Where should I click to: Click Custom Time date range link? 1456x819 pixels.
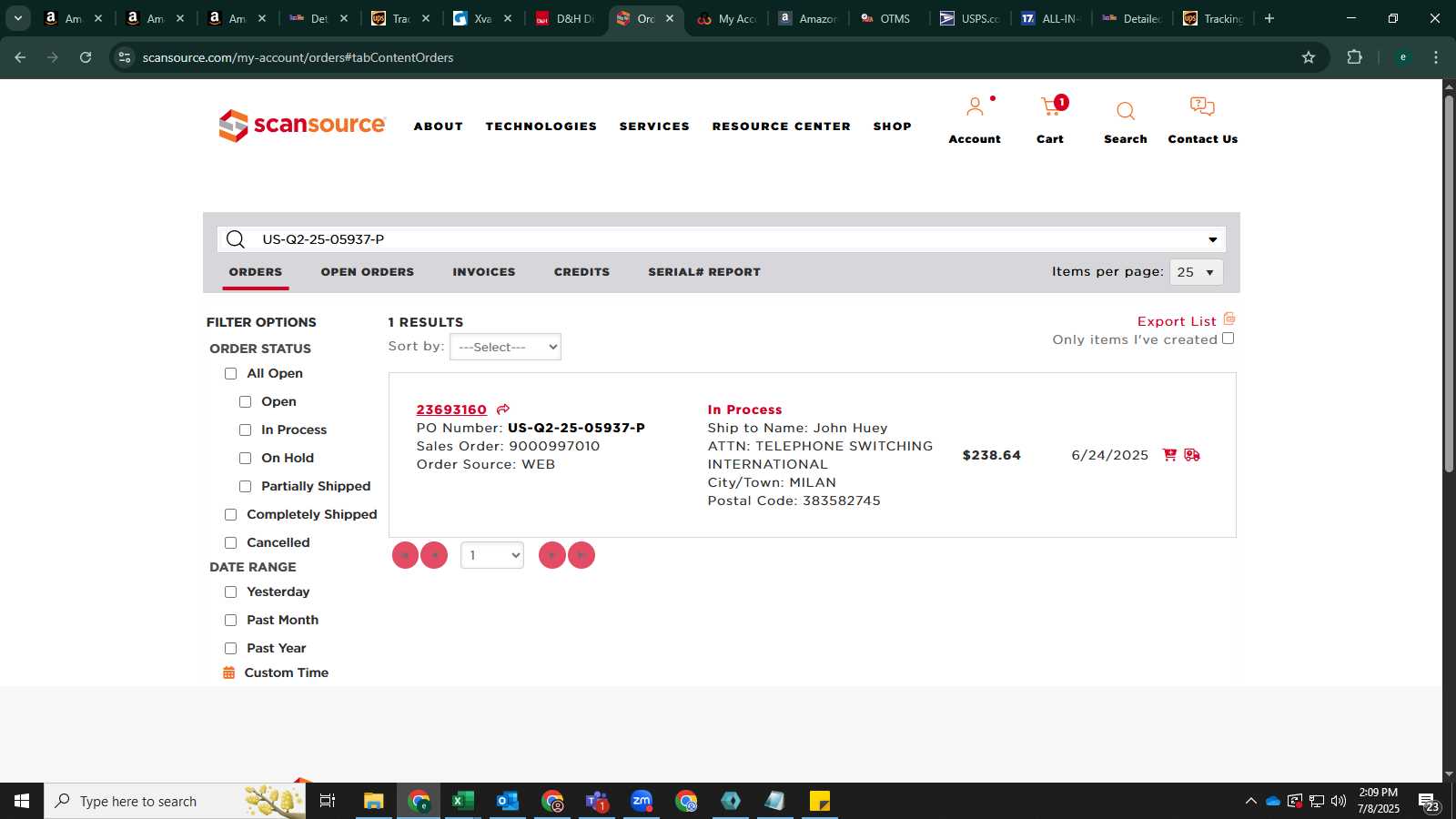coord(287,672)
